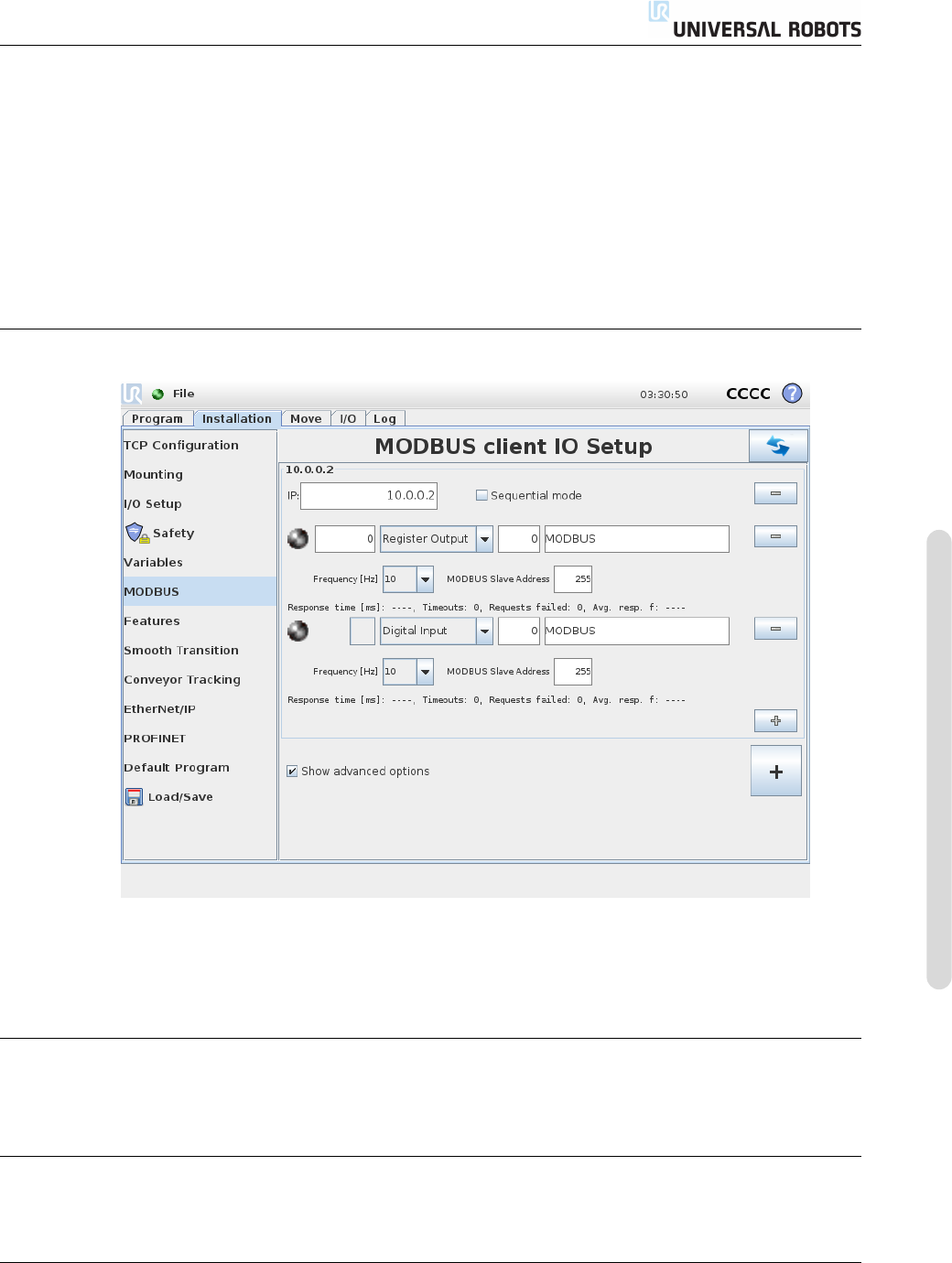The width and height of the screenshot is (952, 1263).
Task: Open the help question mark icon
Action: 793,394
